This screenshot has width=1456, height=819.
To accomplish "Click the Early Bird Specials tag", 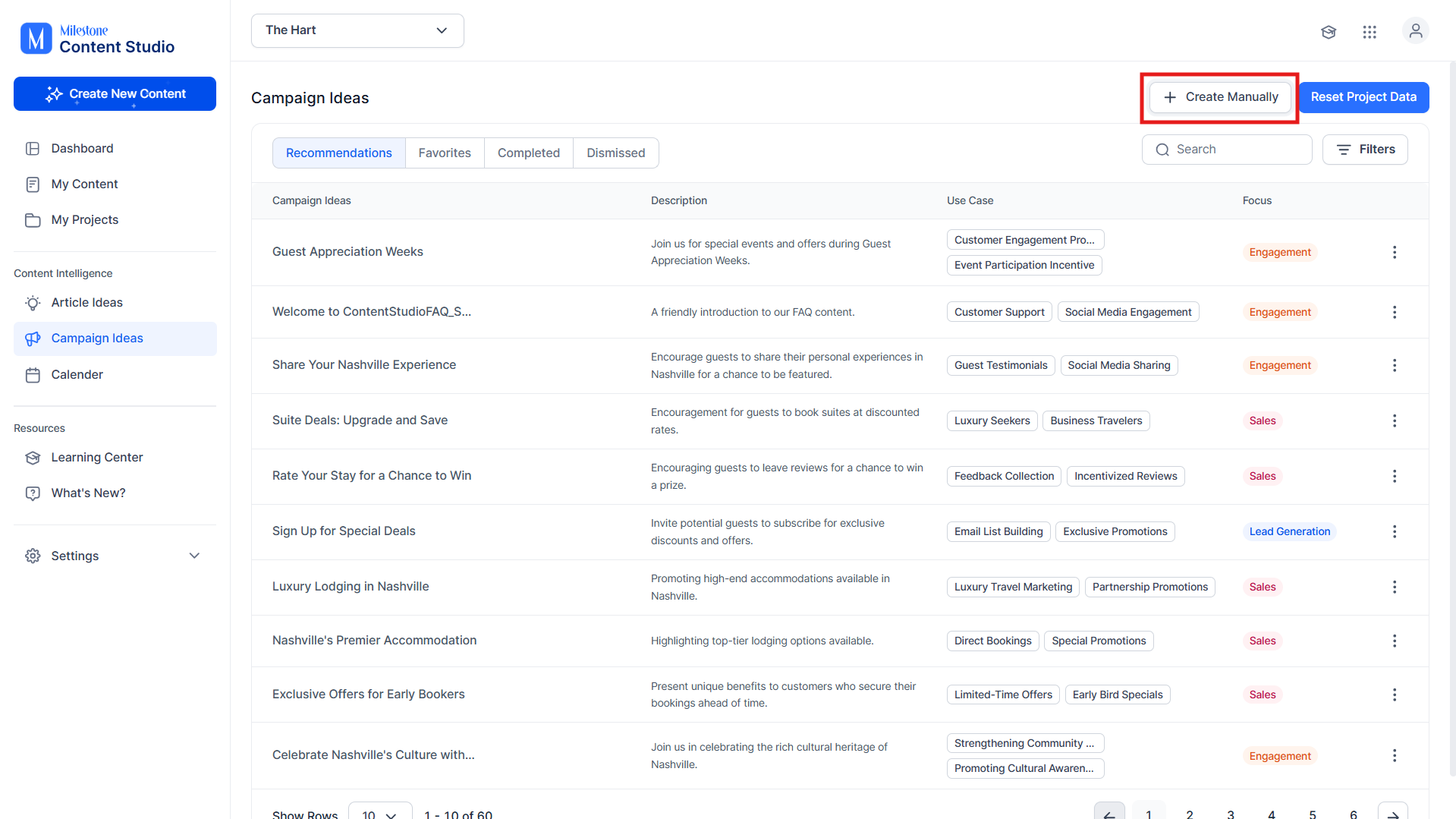I will click(x=1118, y=695).
